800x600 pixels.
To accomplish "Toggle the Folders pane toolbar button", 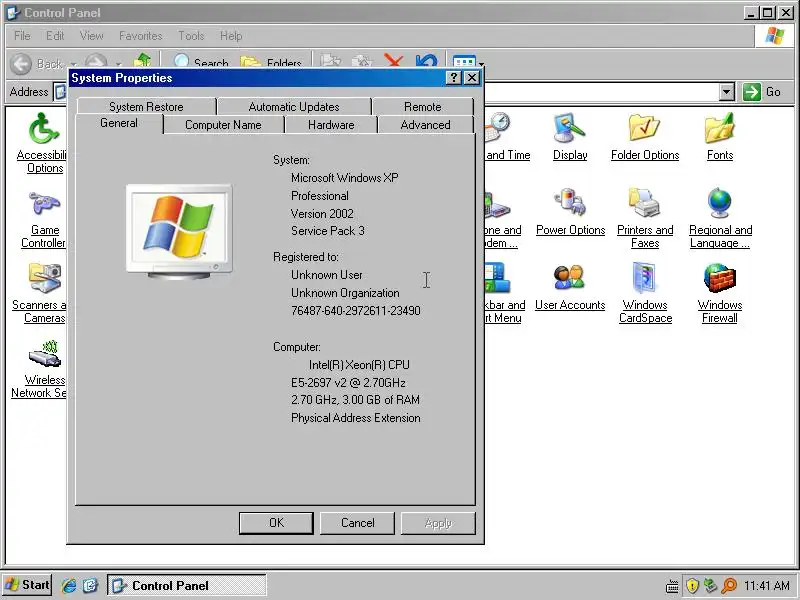I will (271, 62).
